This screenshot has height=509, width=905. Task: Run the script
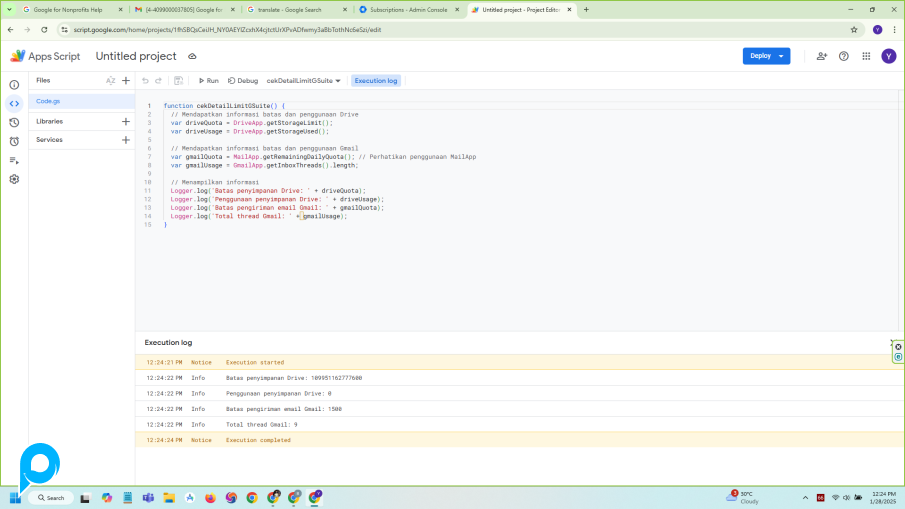[x=208, y=80]
